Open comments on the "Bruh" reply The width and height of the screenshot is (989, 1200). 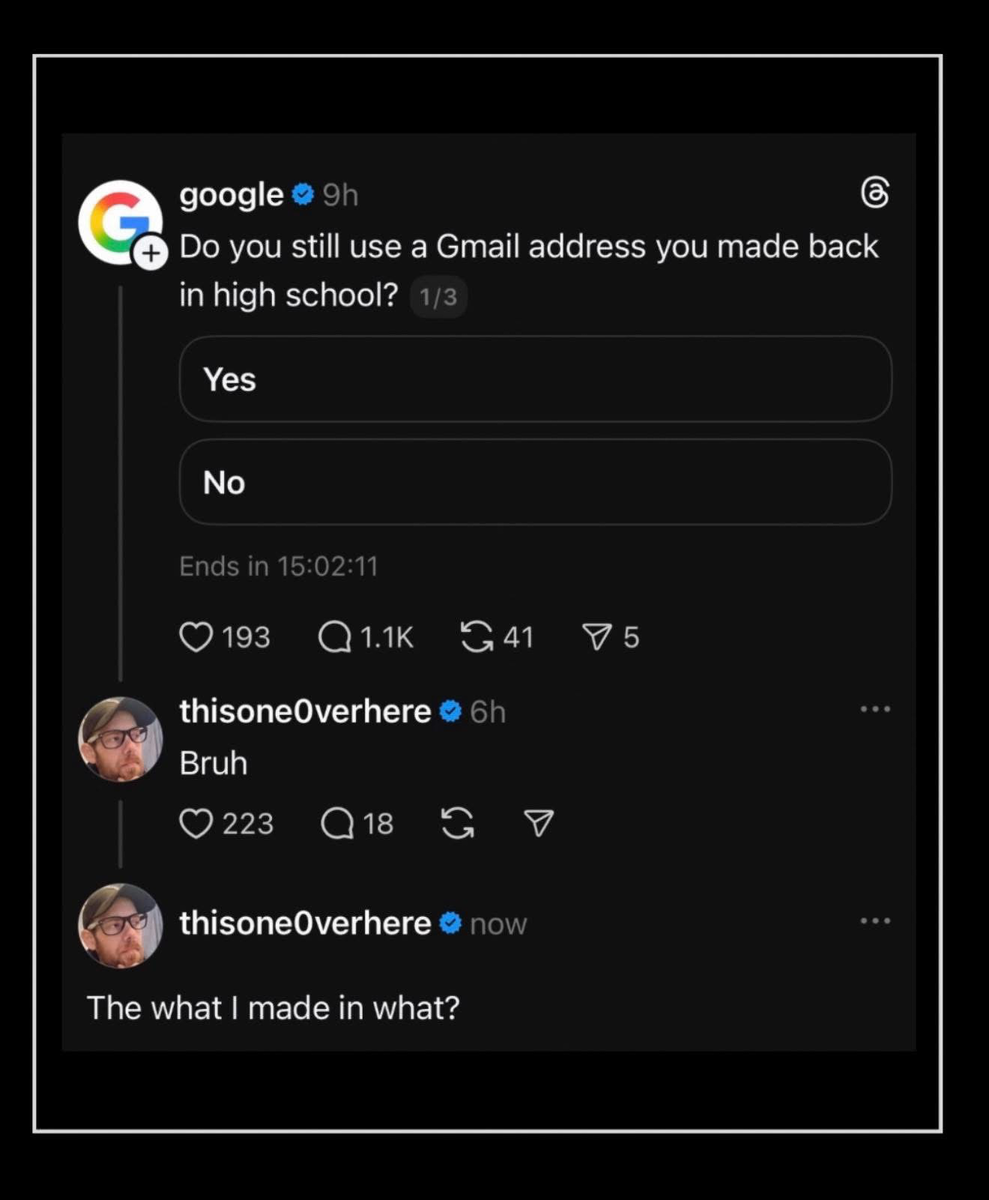coord(336,823)
